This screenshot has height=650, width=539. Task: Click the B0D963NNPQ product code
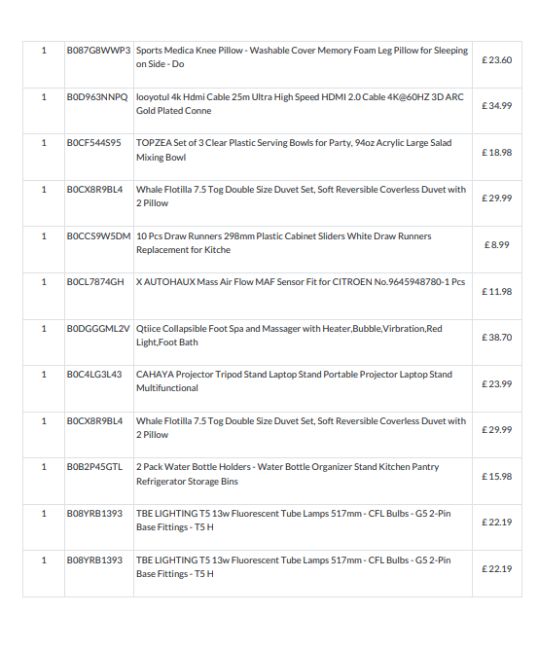click(x=97, y=97)
